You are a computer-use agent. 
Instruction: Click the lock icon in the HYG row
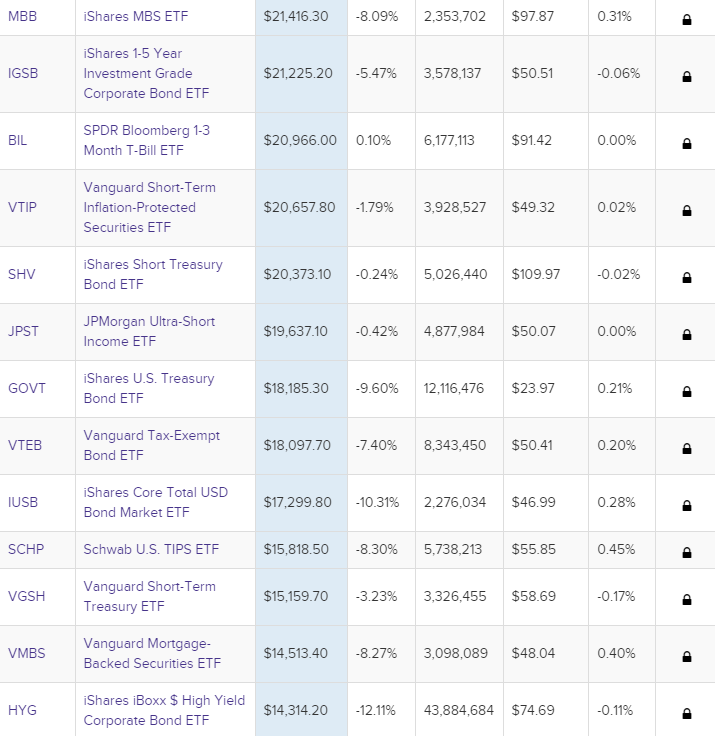coord(686,714)
